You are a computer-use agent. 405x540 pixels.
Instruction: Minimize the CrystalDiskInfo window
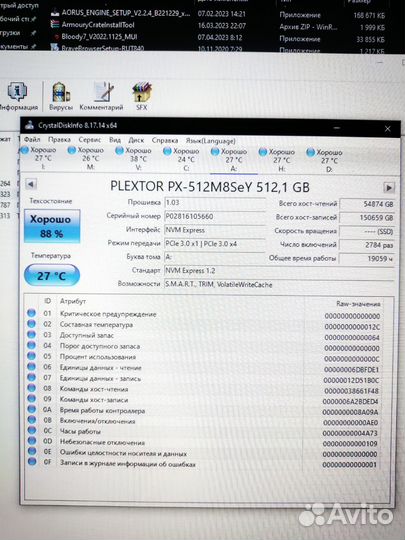point(337,128)
